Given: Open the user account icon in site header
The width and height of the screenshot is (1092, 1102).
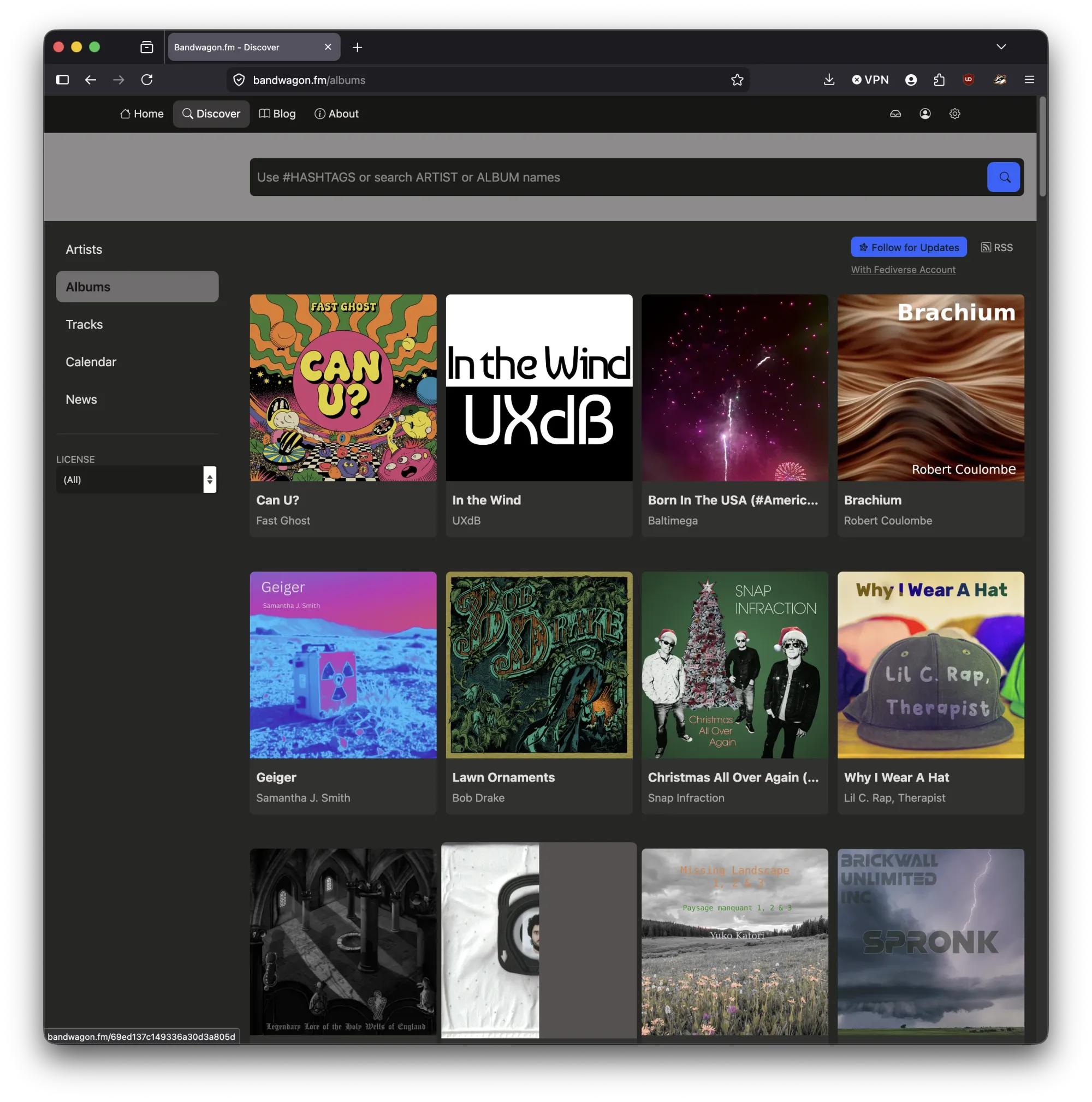Looking at the screenshot, I should coord(925,114).
